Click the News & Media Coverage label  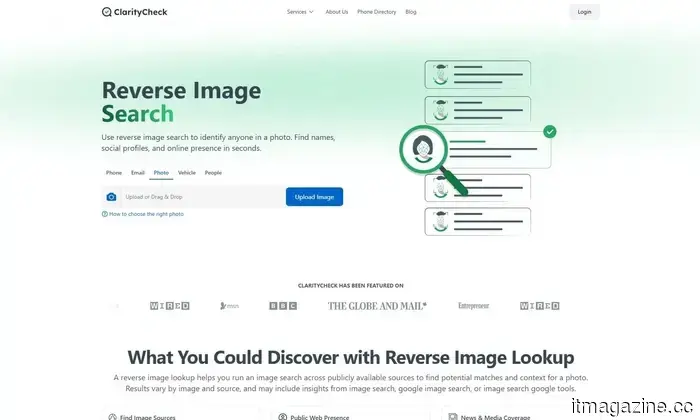[x=495, y=417]
